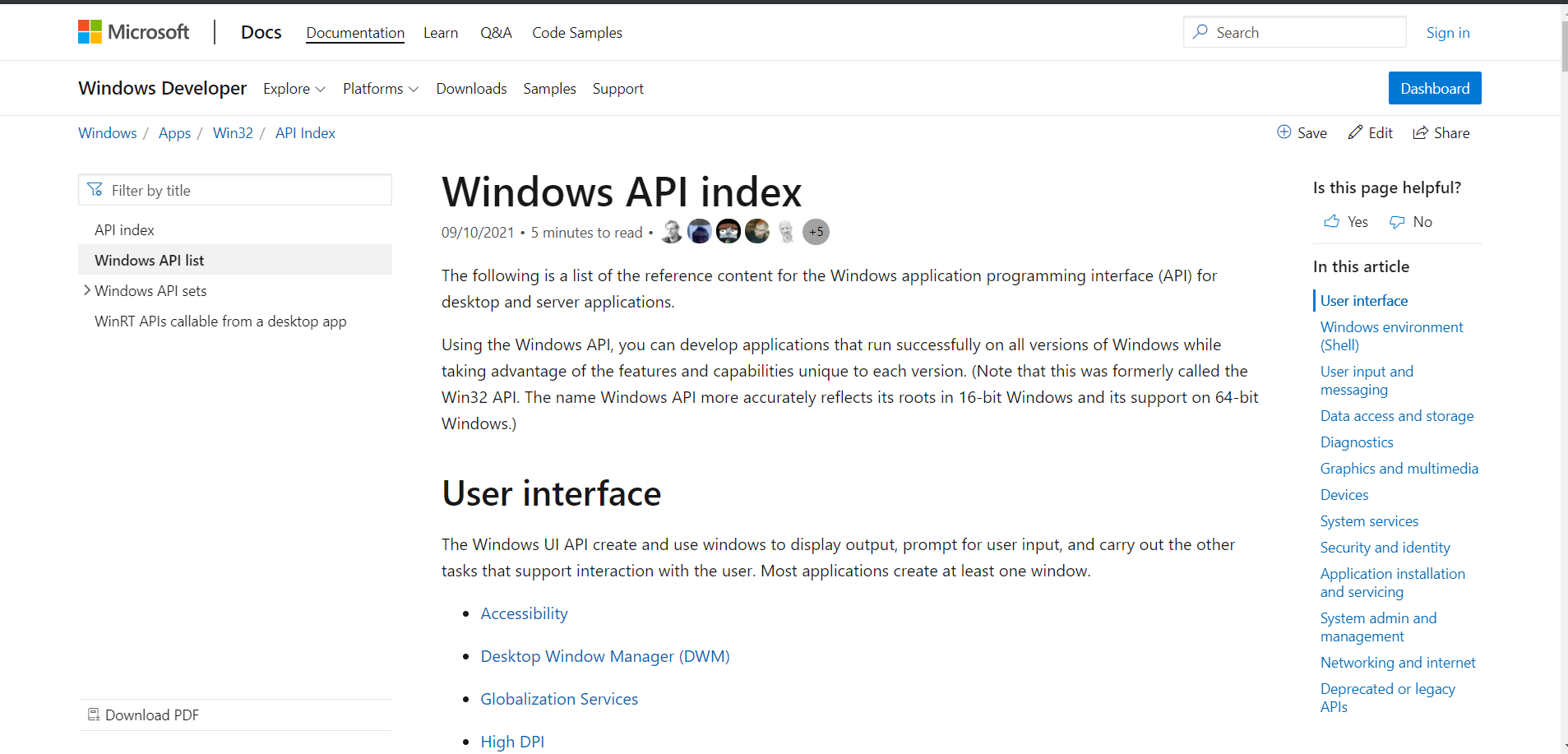Focus the Filter by title field

coord(235,190)
